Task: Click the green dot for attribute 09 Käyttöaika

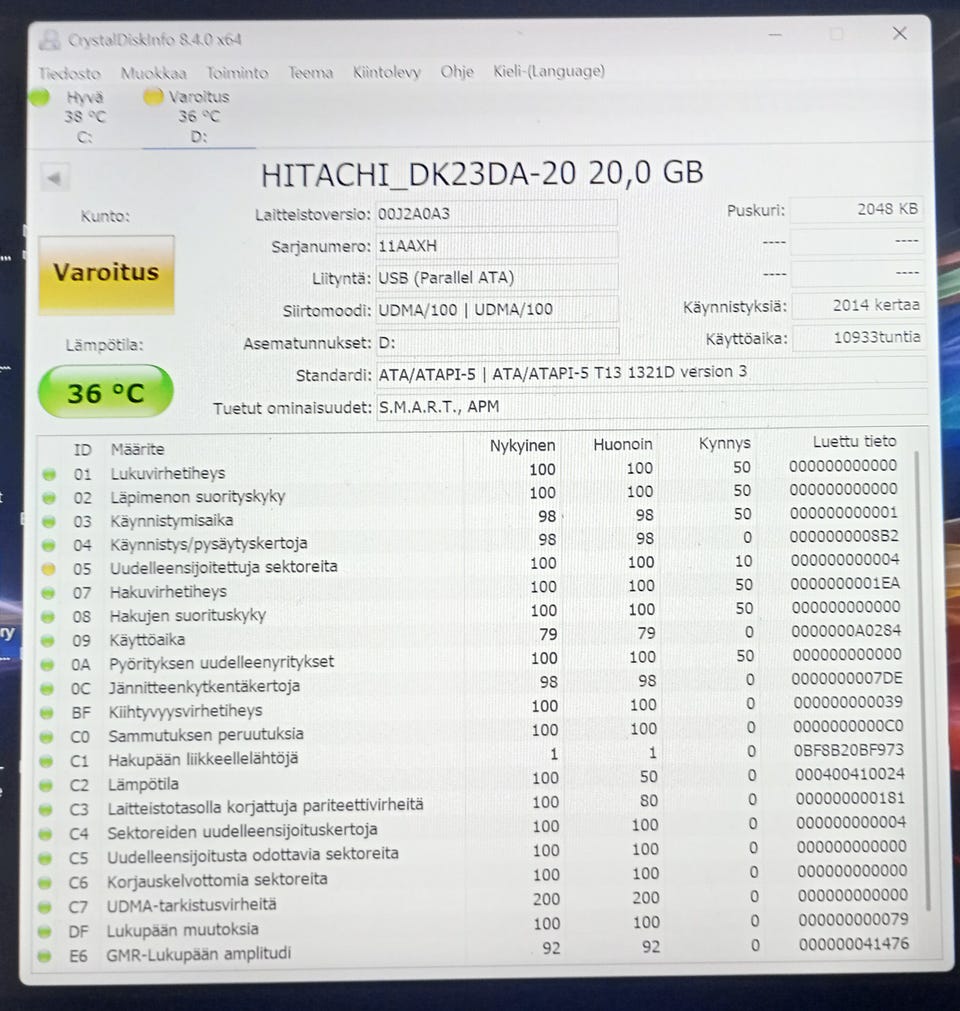Action: click(48, 641)
